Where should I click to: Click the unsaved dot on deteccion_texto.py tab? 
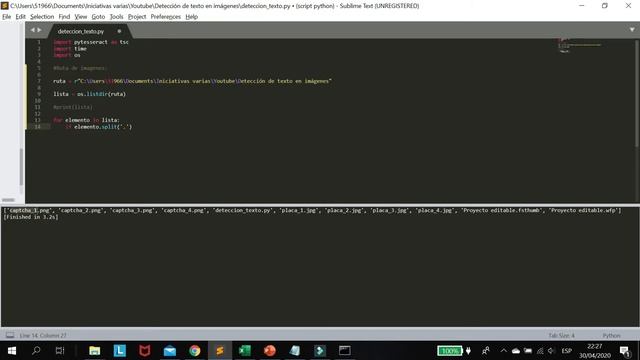[119, 31]
